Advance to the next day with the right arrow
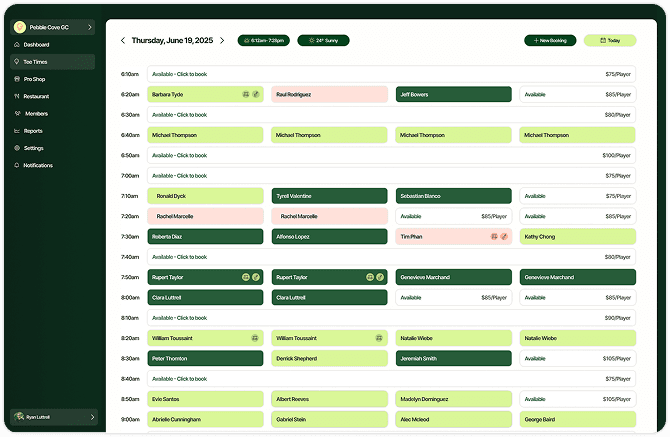Image resolution: width=670 pixels, height=437 pixels. [x=222, y=41]
